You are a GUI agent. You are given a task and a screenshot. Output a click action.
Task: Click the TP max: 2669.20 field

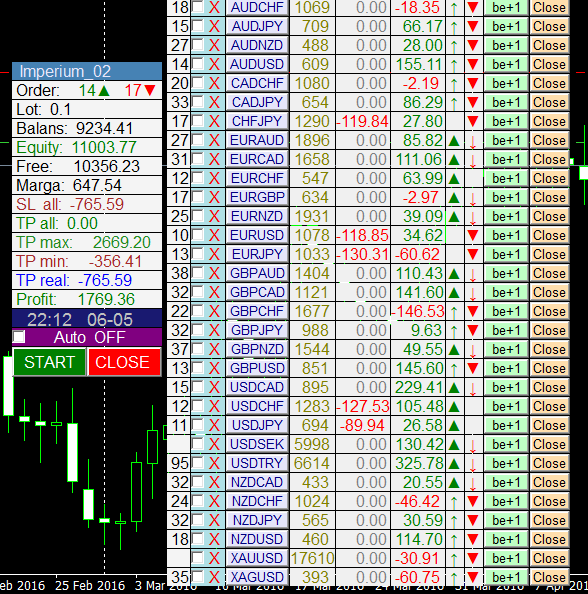[87, 242]
